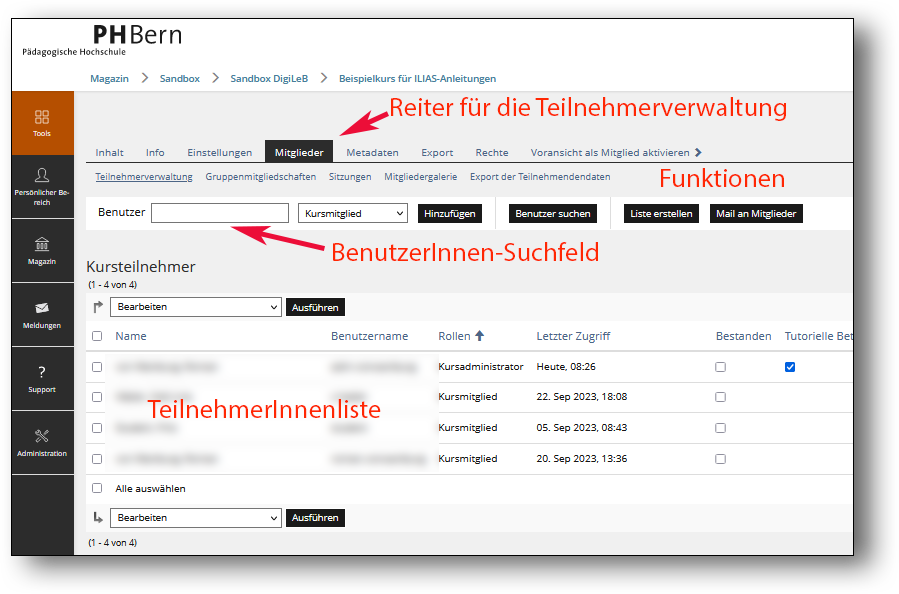Sort by the Benutzername column header
The width and height of the screenshot is (899, 594).
coord(369,336)
